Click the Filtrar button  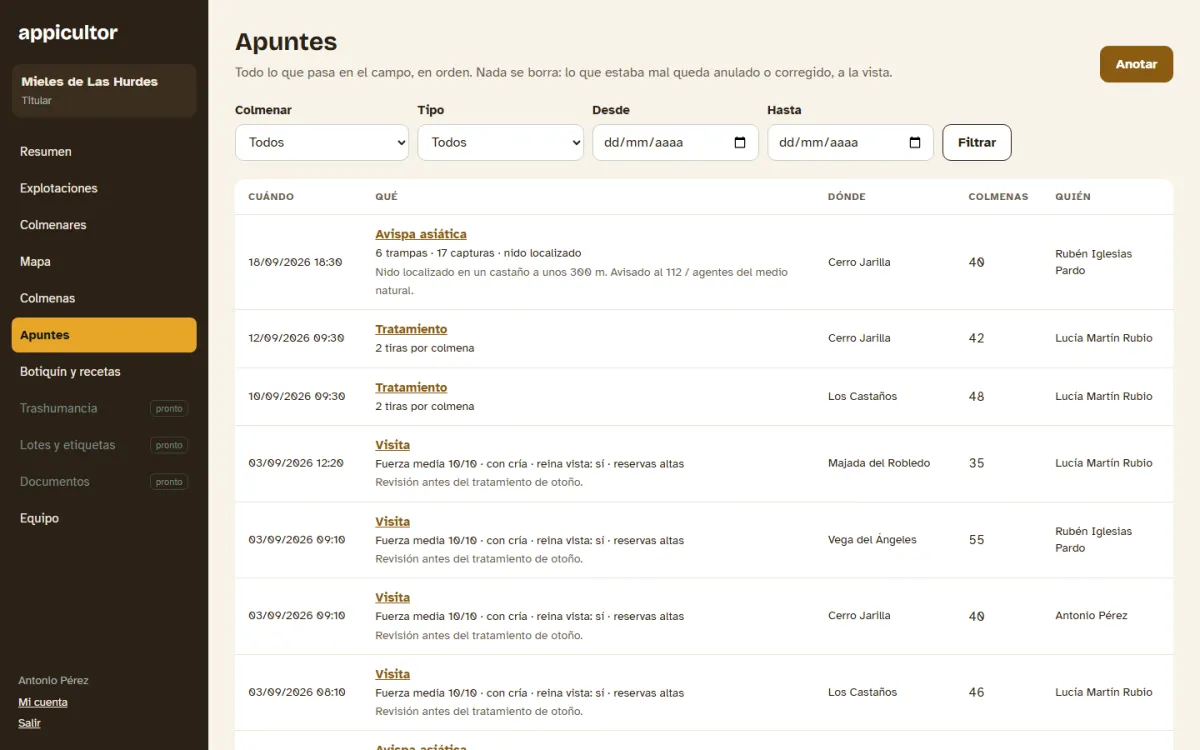coord(977,142)
